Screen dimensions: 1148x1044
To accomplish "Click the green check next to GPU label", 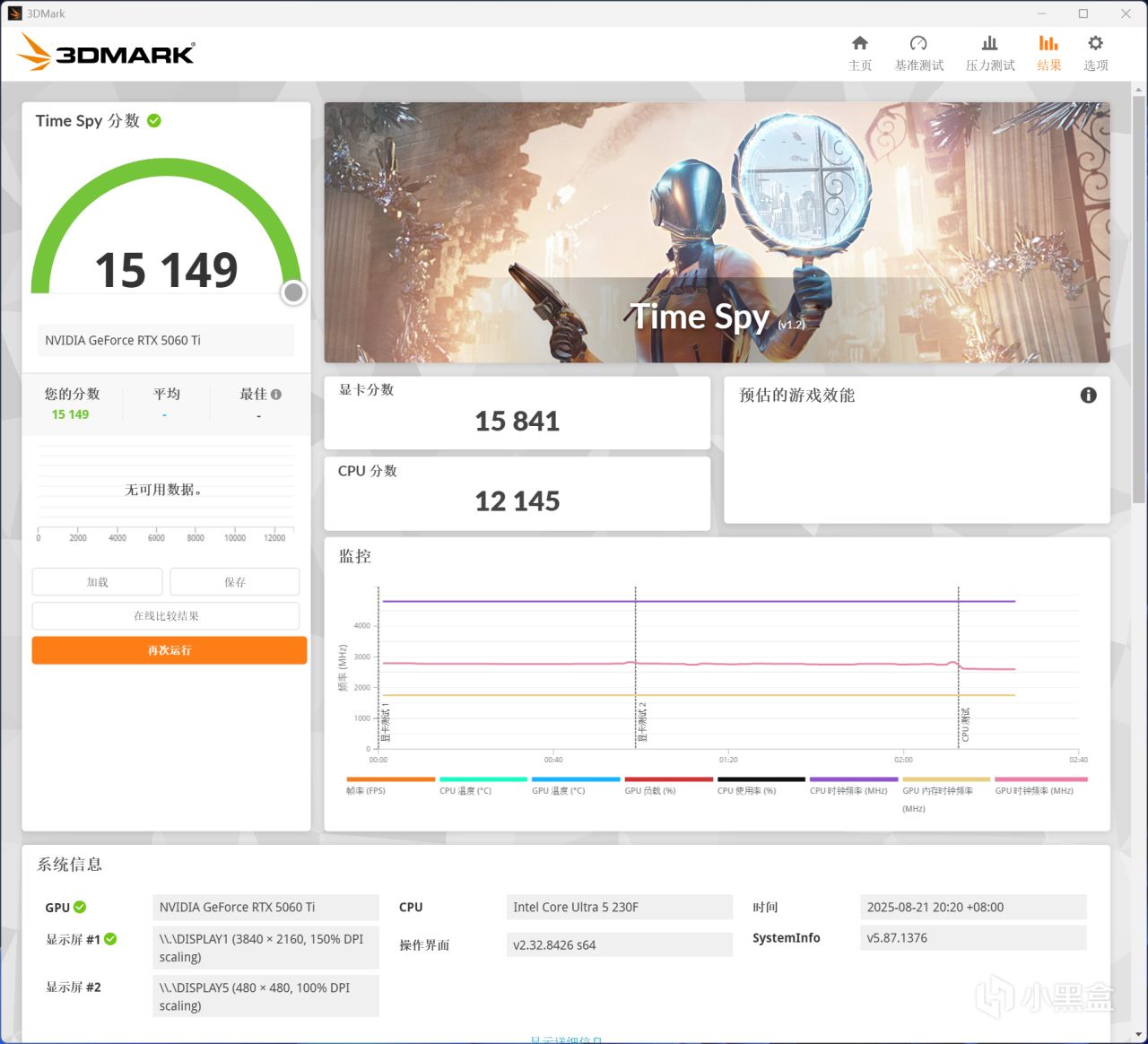I will click(x=80, y=907).
